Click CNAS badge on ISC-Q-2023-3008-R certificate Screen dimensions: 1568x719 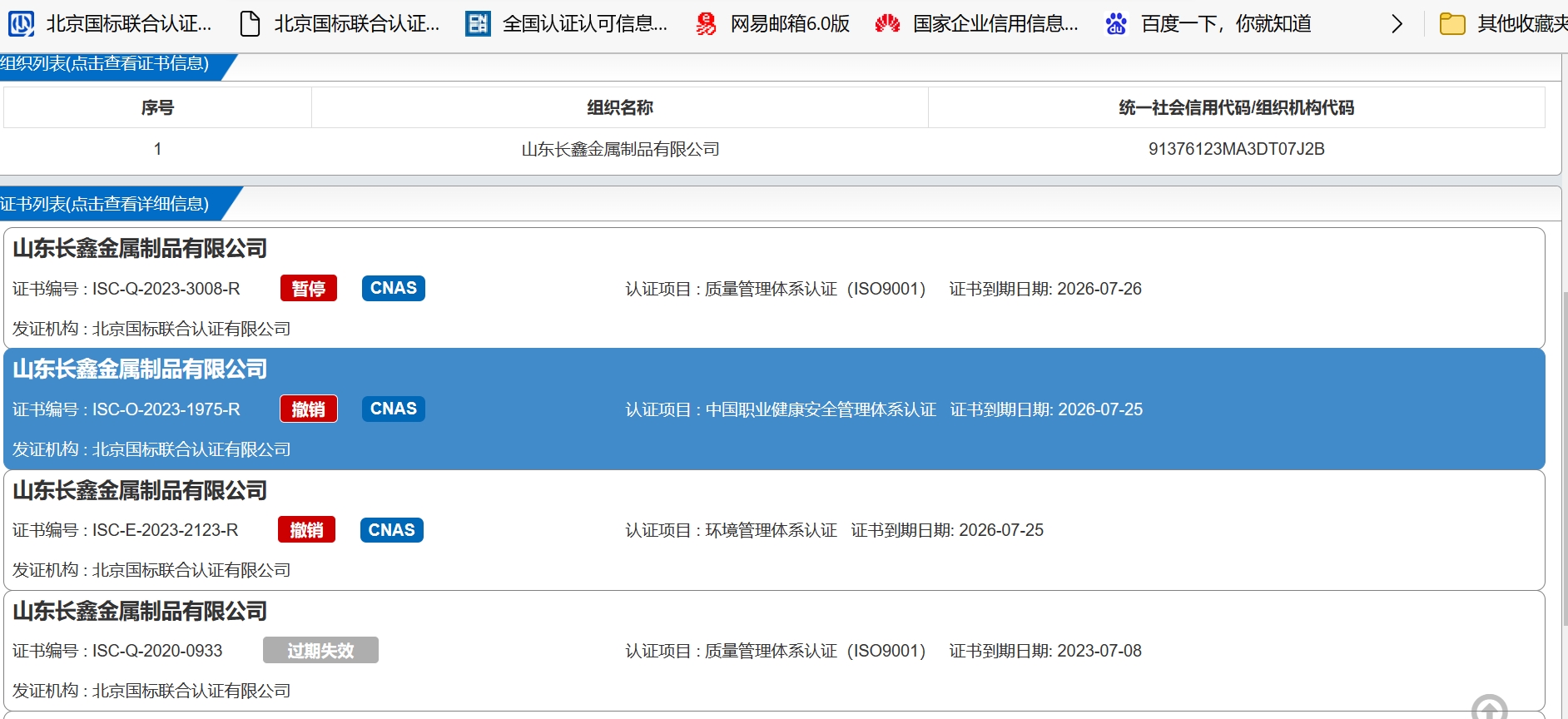coord(394,288)
